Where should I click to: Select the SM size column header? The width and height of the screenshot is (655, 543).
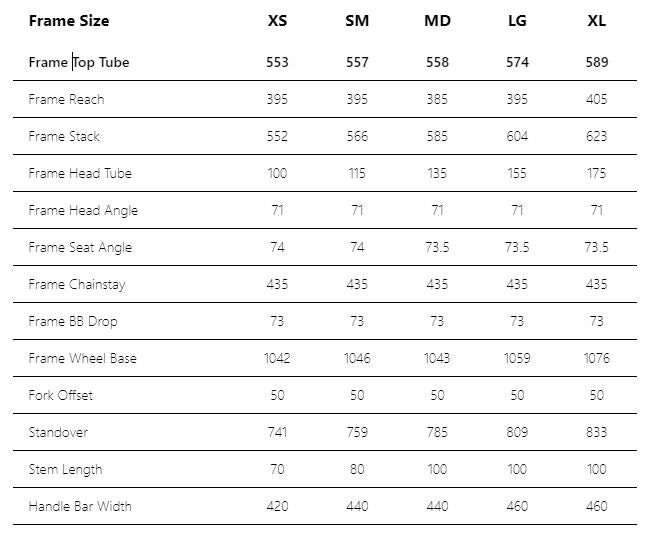(357, 21)
